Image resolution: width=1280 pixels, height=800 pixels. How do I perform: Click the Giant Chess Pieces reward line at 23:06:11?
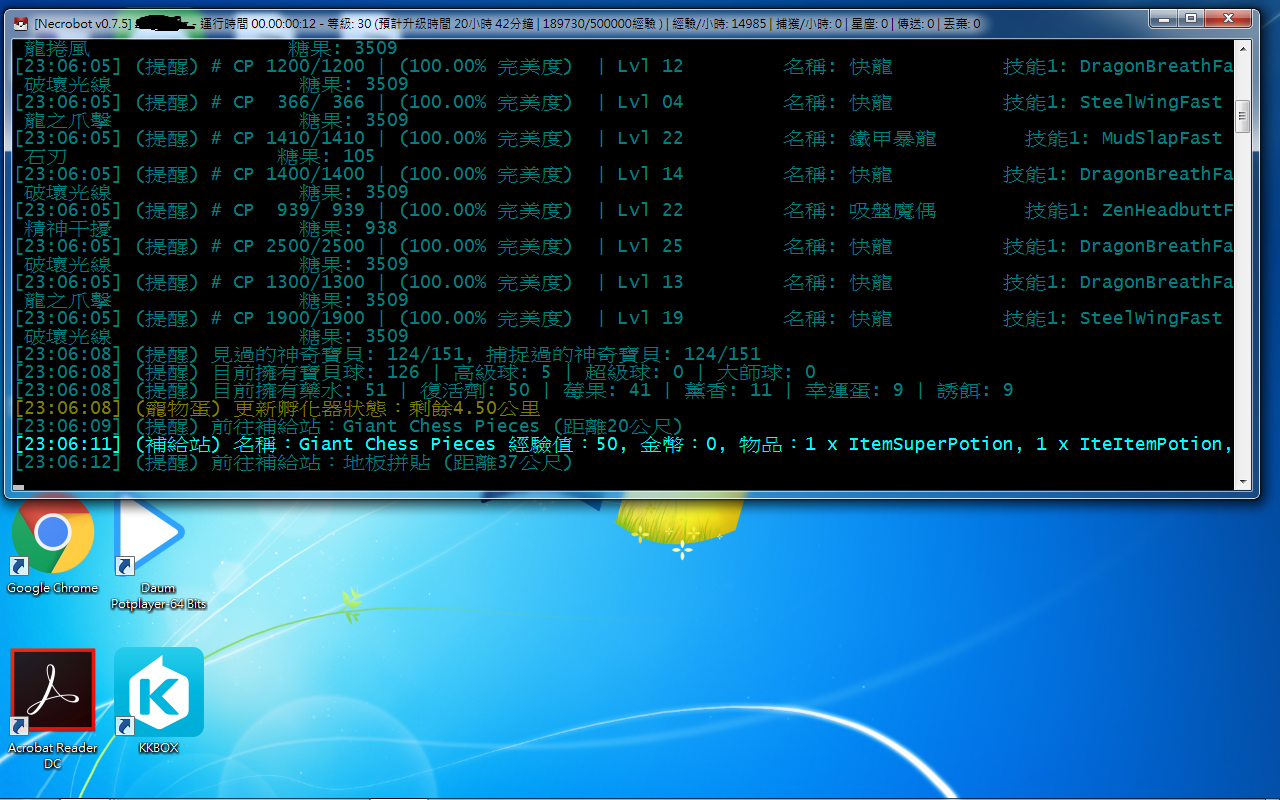[x=624, y=444]
